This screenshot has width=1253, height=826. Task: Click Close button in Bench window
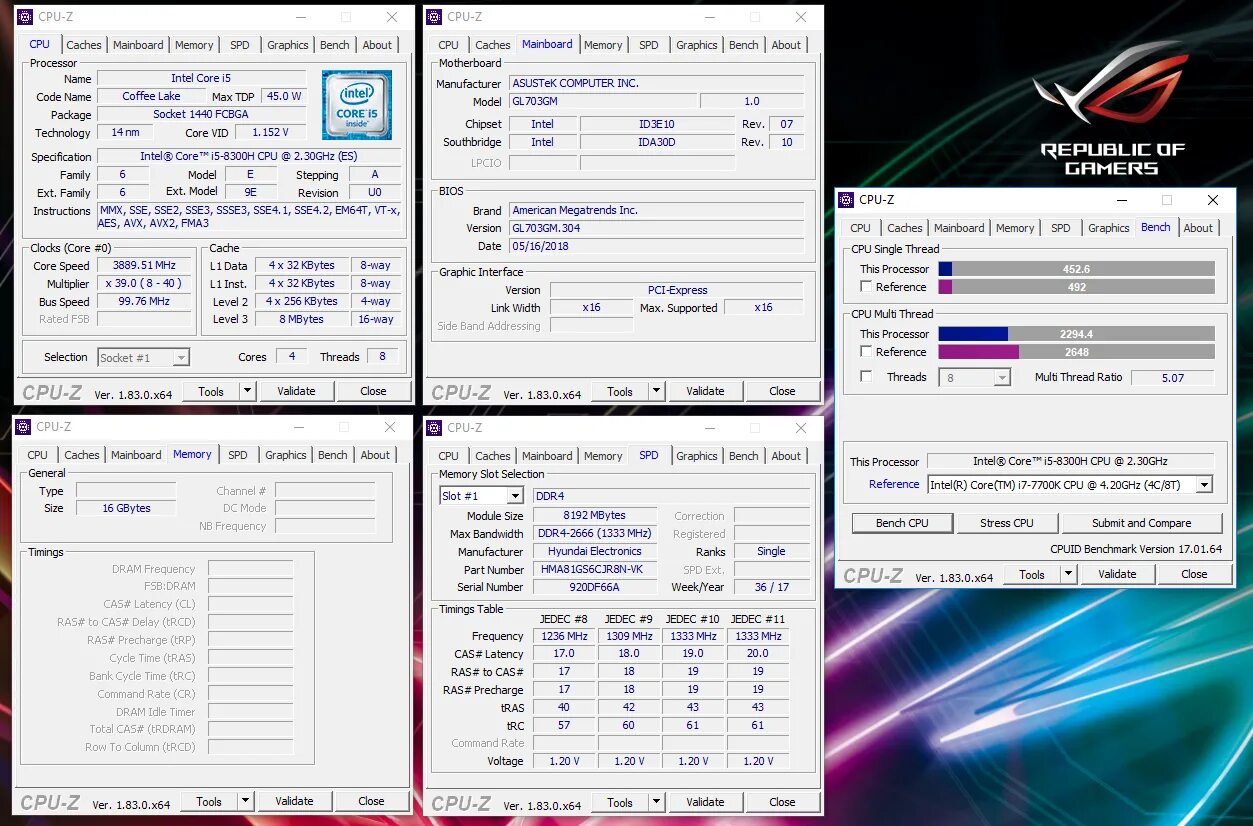click(1194, 574)
